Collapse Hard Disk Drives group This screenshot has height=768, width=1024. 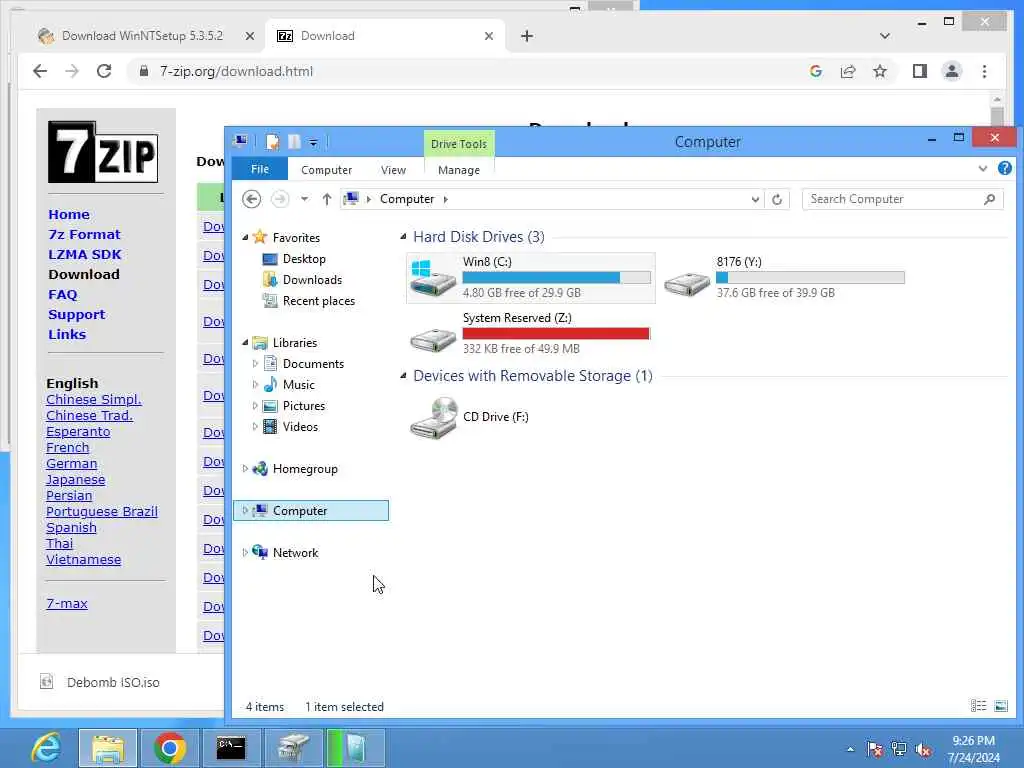coord(403,236)
